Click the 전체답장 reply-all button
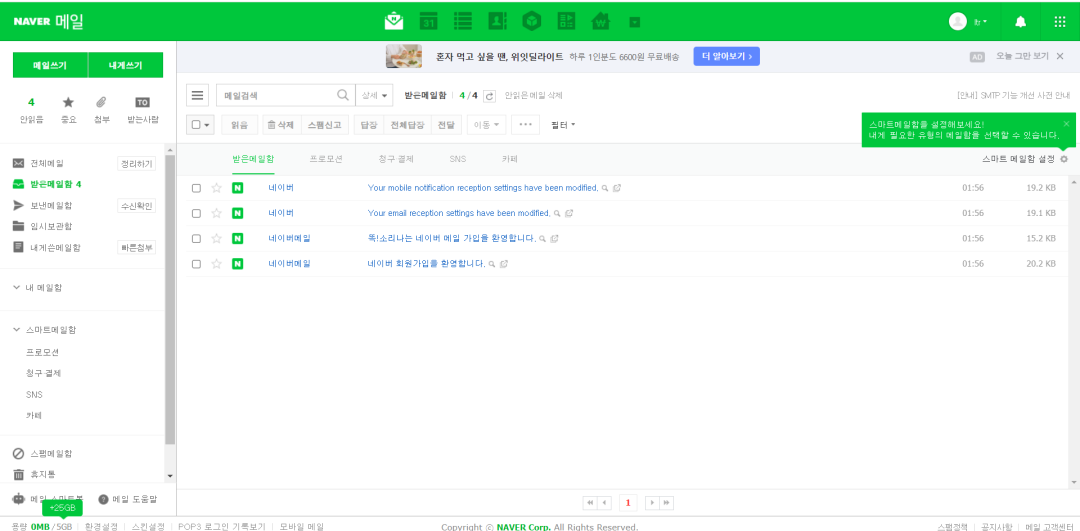 407,125
